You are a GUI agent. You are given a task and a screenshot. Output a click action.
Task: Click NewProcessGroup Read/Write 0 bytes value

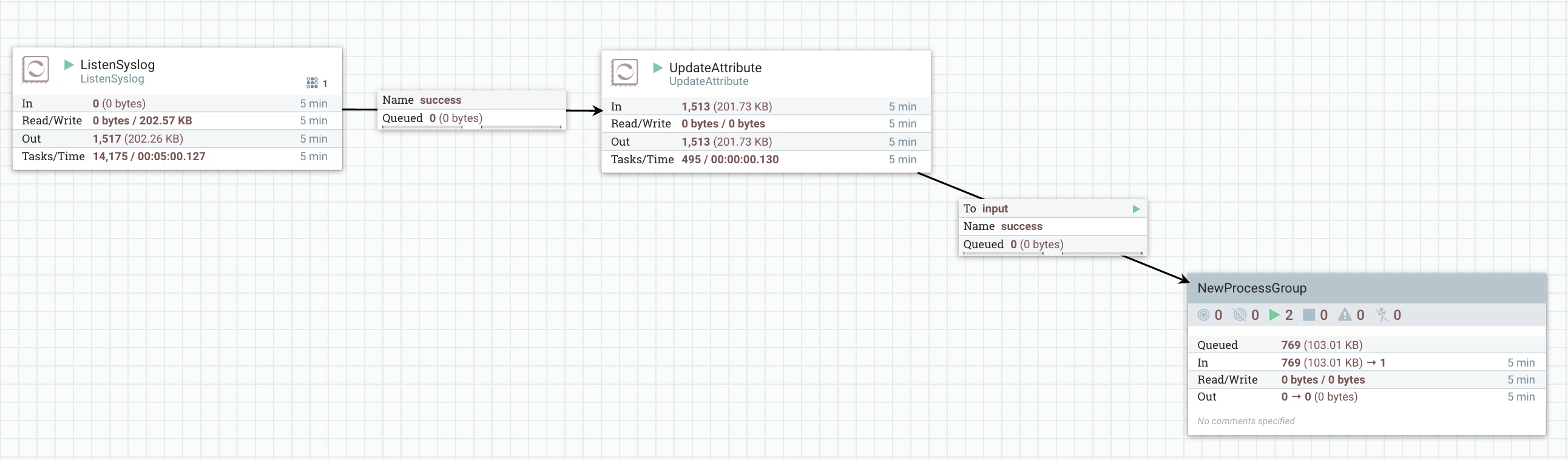(x=1323, y=380)
